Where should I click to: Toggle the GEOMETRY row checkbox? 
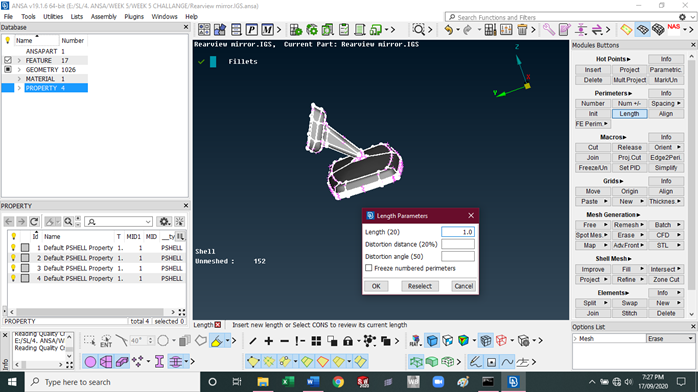[x=8, y=69]
